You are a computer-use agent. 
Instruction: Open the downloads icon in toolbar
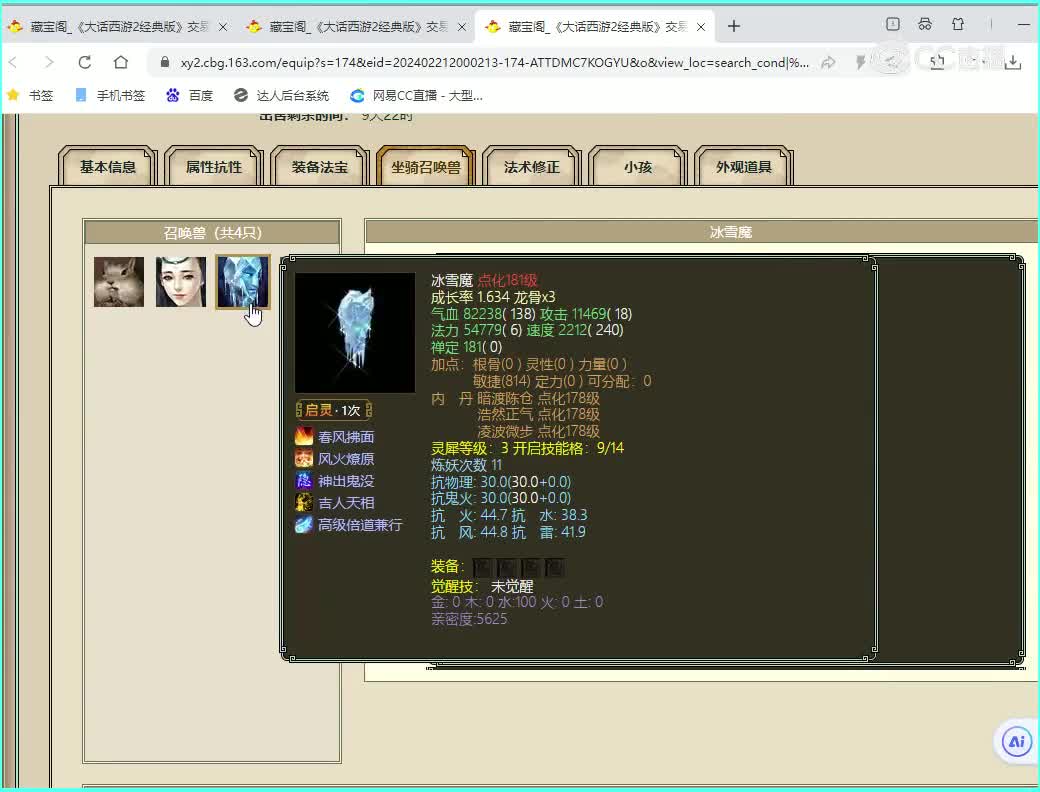click(1013, 62)
